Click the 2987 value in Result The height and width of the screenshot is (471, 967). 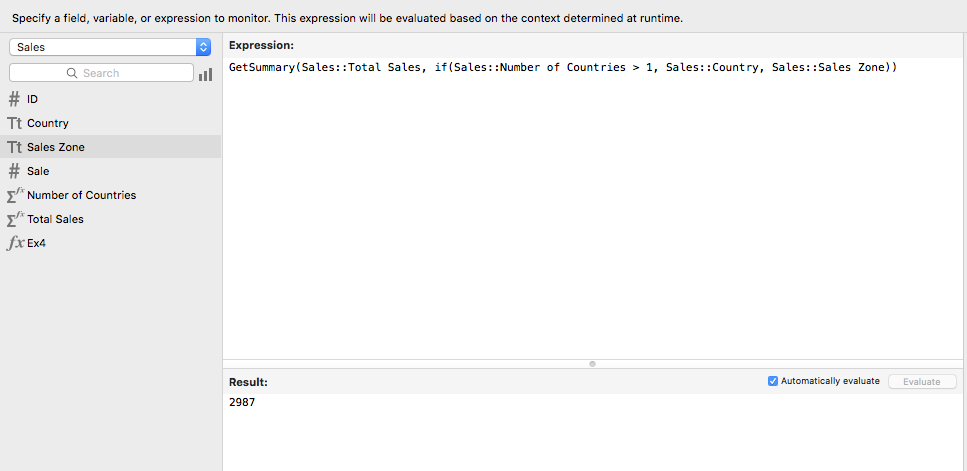tap(242, 402)
